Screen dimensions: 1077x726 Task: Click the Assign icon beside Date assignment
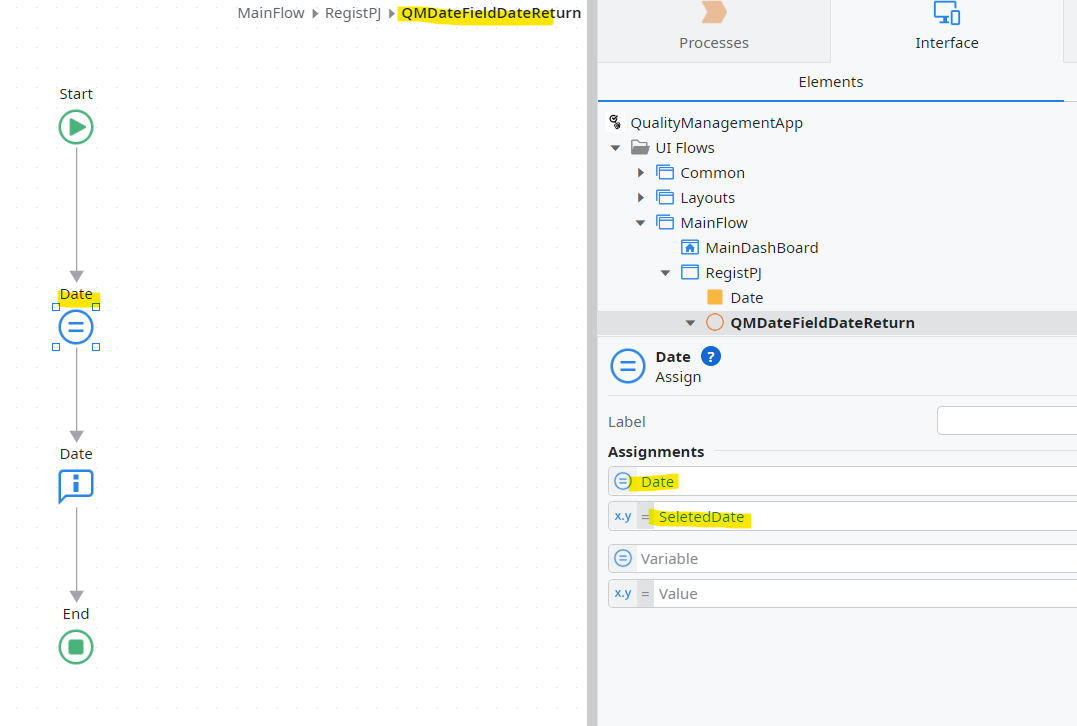[x=622, y=481]
